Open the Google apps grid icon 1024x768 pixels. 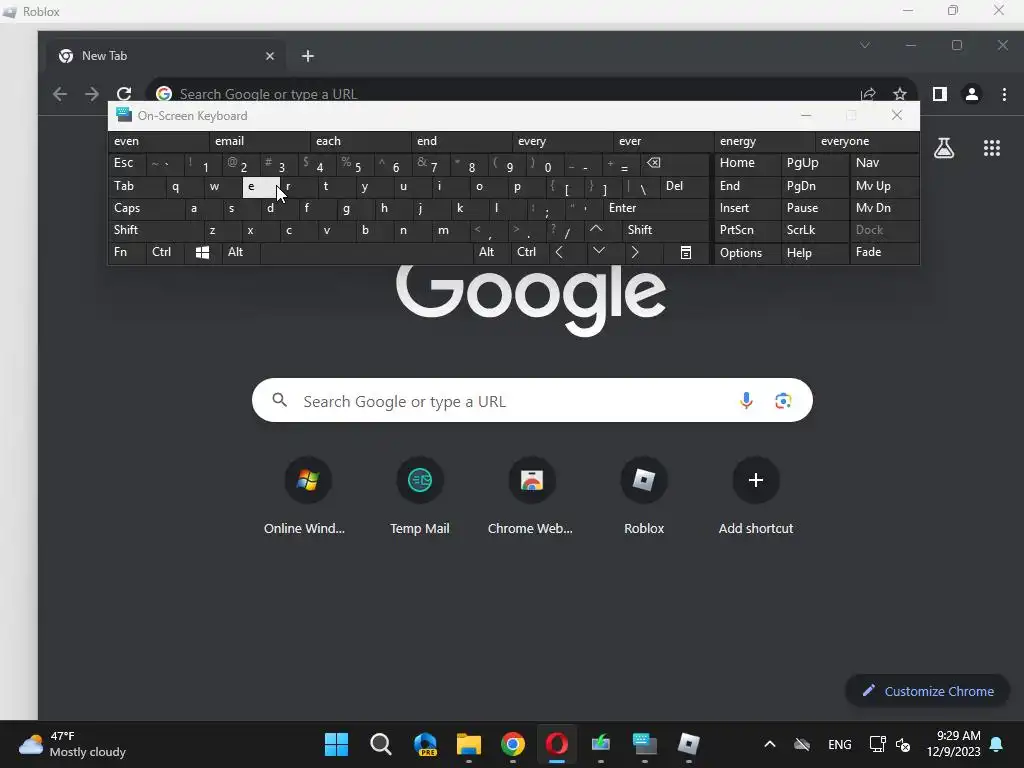[x=992, y=148]
